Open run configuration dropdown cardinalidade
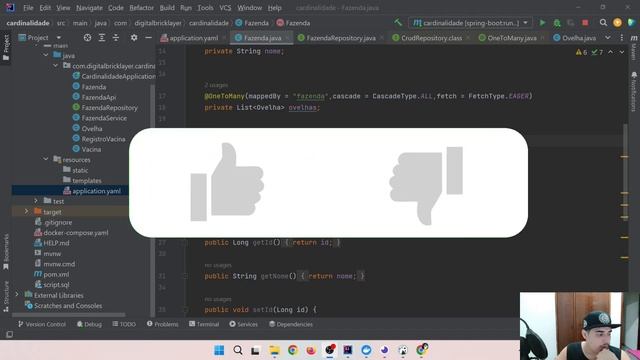 click(x=470, y=23)
